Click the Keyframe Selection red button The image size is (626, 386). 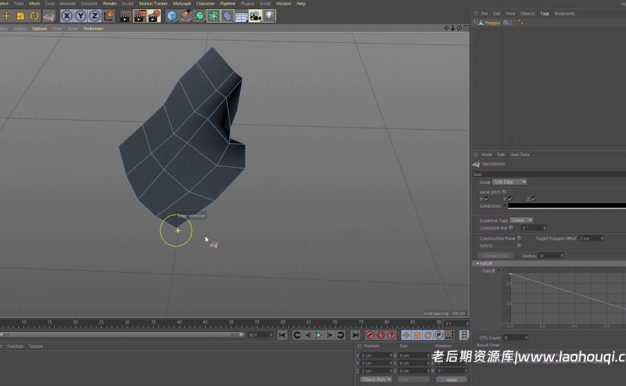(x=392, y=335)
